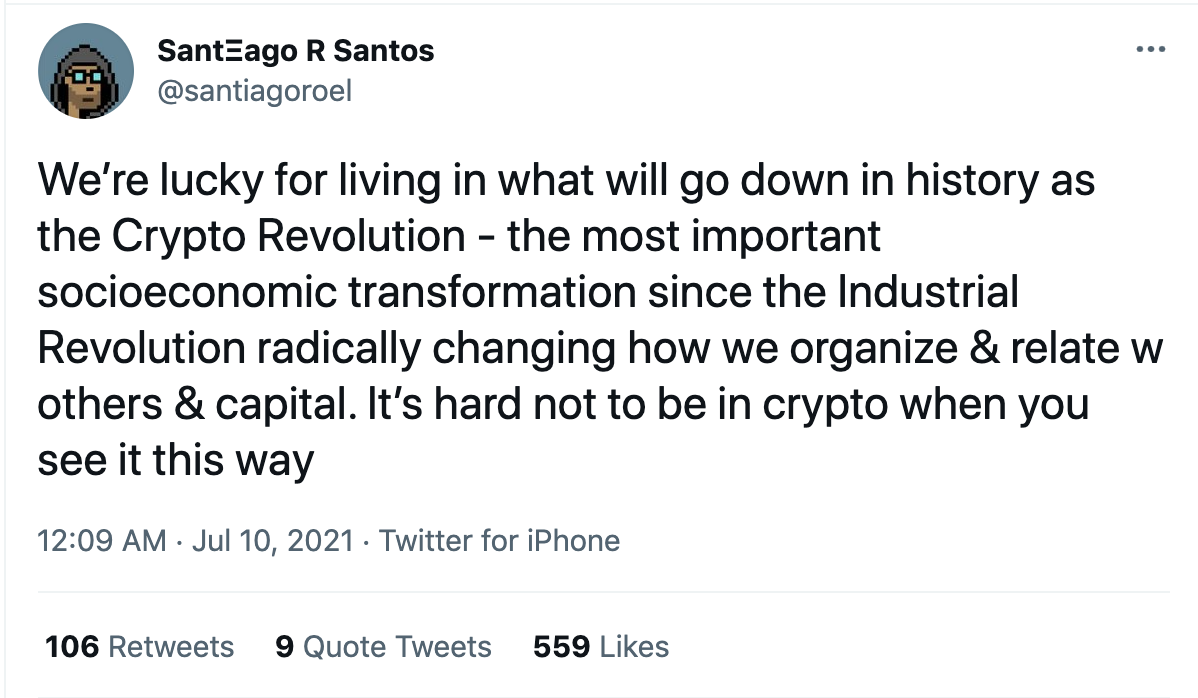View the 106 Retweets list
The width and height of the screenshot is (1198, 698).
pos(140,647)
